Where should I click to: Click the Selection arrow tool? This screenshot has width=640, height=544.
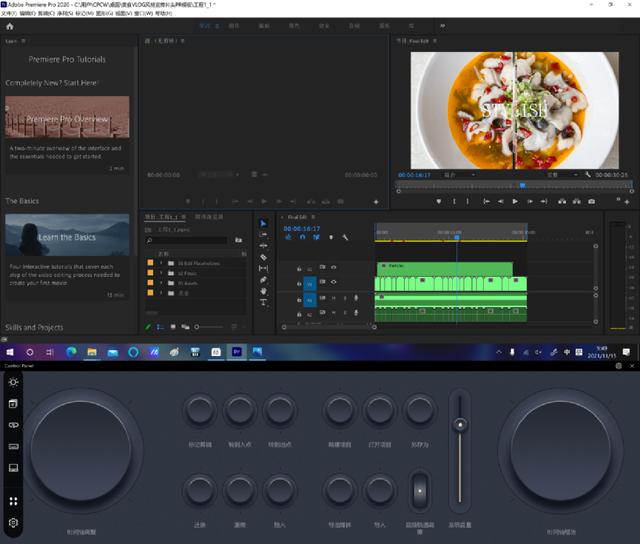[263, 223]
